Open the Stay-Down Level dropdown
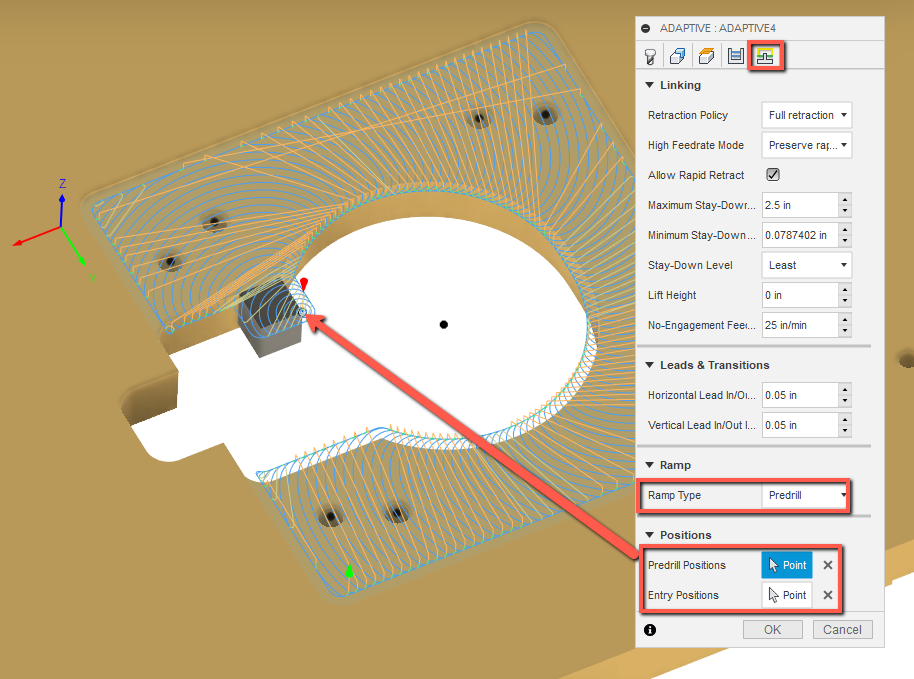Screen dimensions: 914x679 click(806, 265)
